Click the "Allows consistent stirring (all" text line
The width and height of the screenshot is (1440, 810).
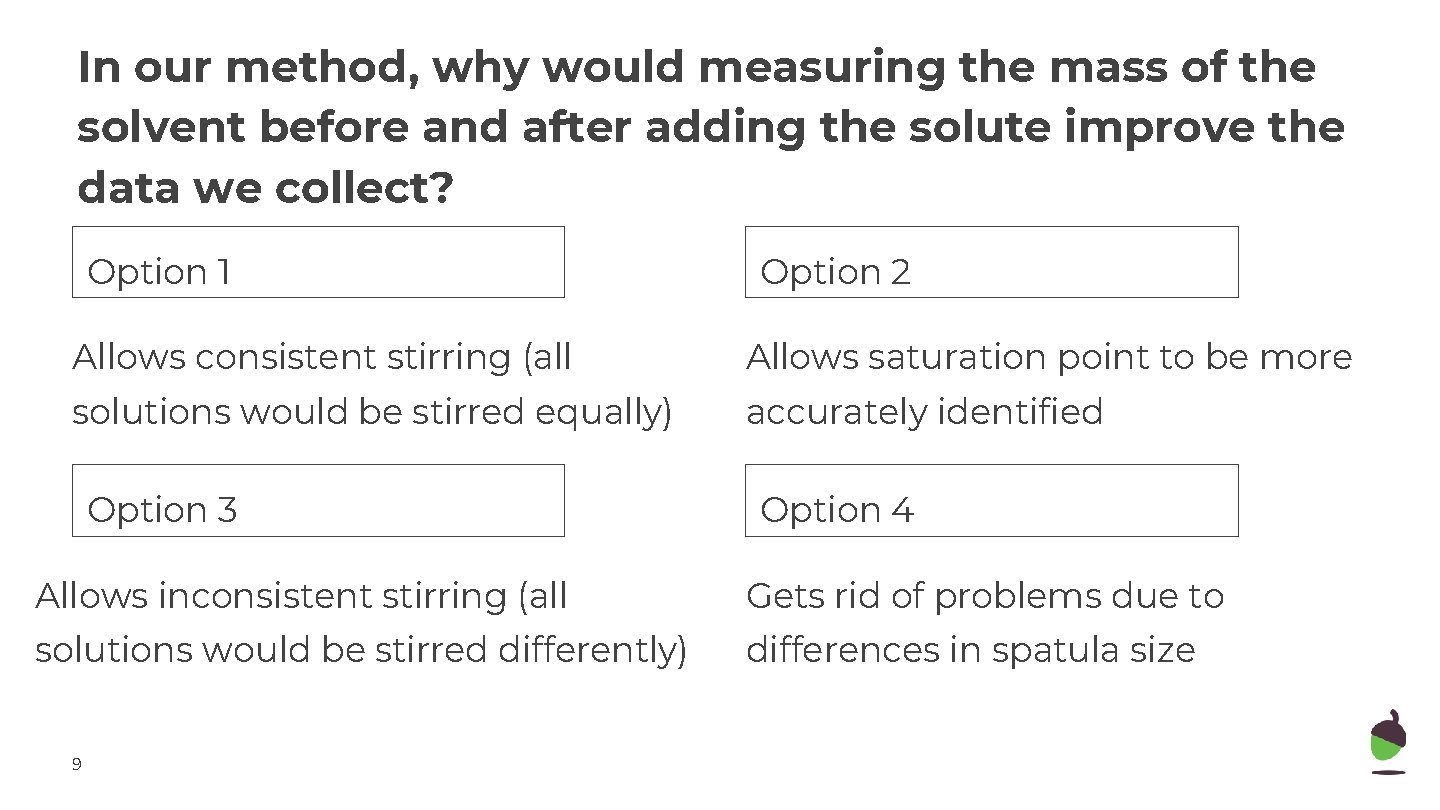coord(321,357)
